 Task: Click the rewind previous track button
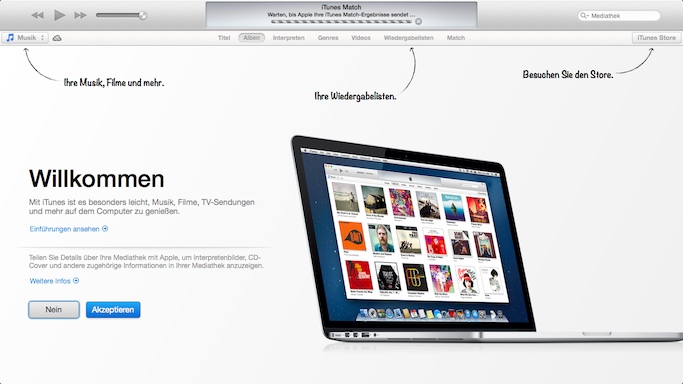(x=38, y=15)
